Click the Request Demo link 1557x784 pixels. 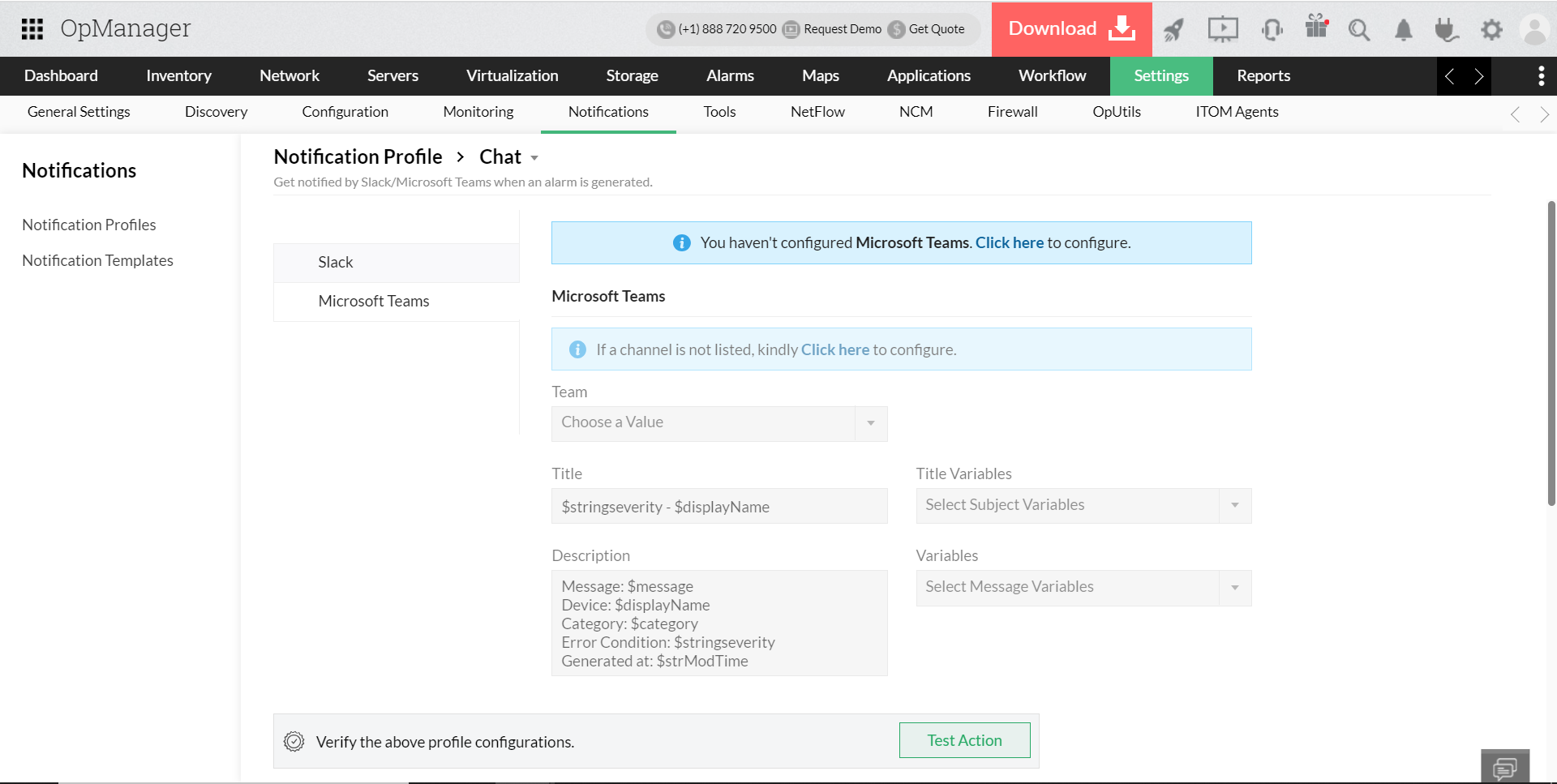click(843, 29)
